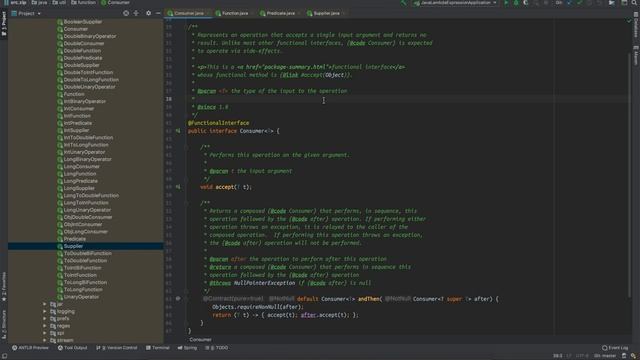The image size is (640, 360).
Task: Open Project panel settings gear
Action: [x=148, y=13]
